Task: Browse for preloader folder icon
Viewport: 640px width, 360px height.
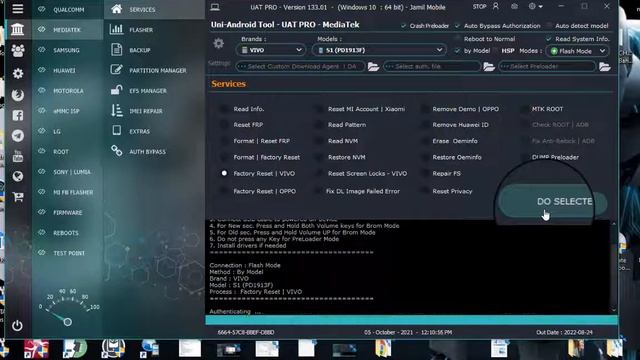Action: pos(604,67)
